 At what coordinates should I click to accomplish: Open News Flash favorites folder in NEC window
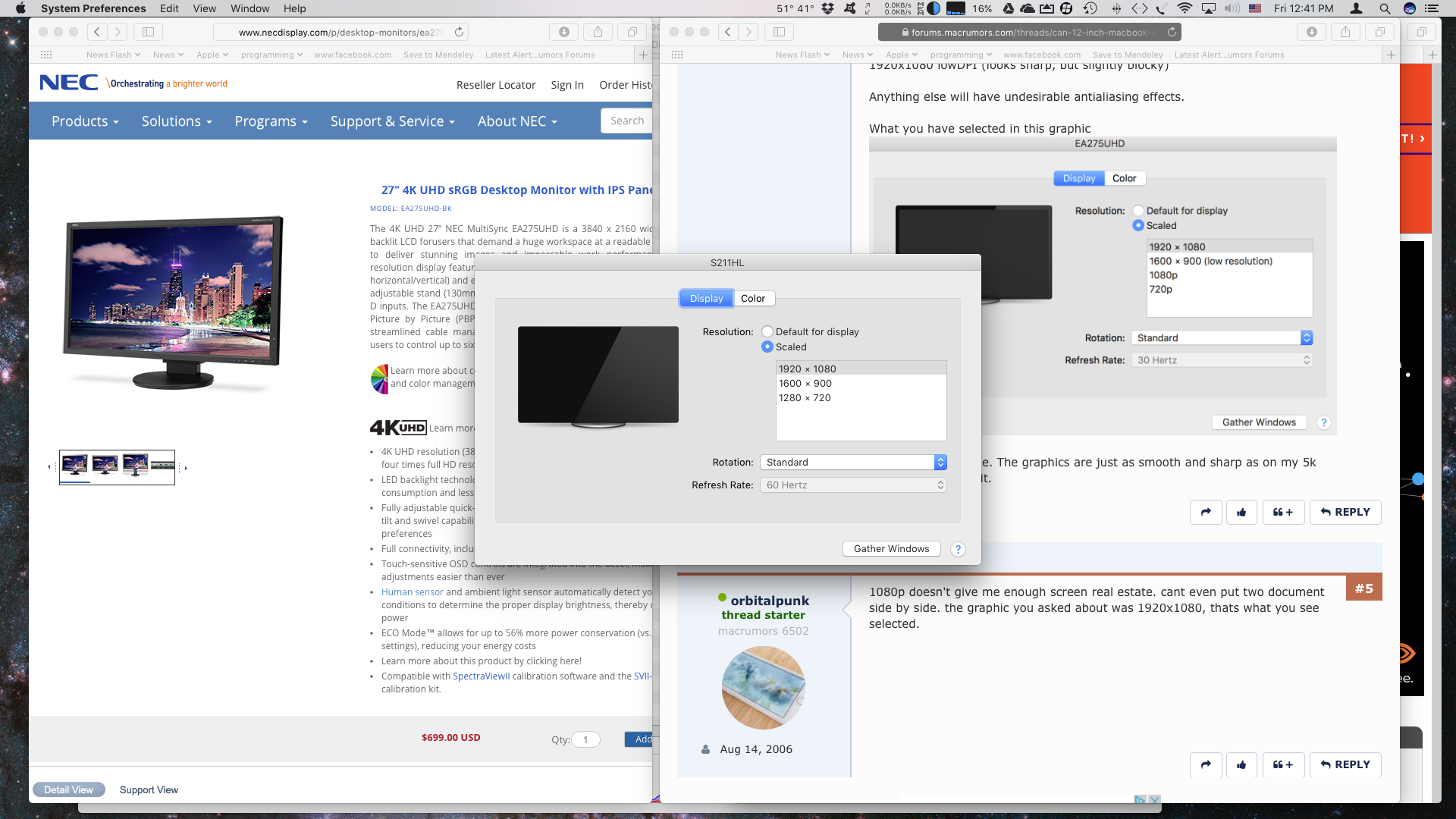[x=113, y=55]
